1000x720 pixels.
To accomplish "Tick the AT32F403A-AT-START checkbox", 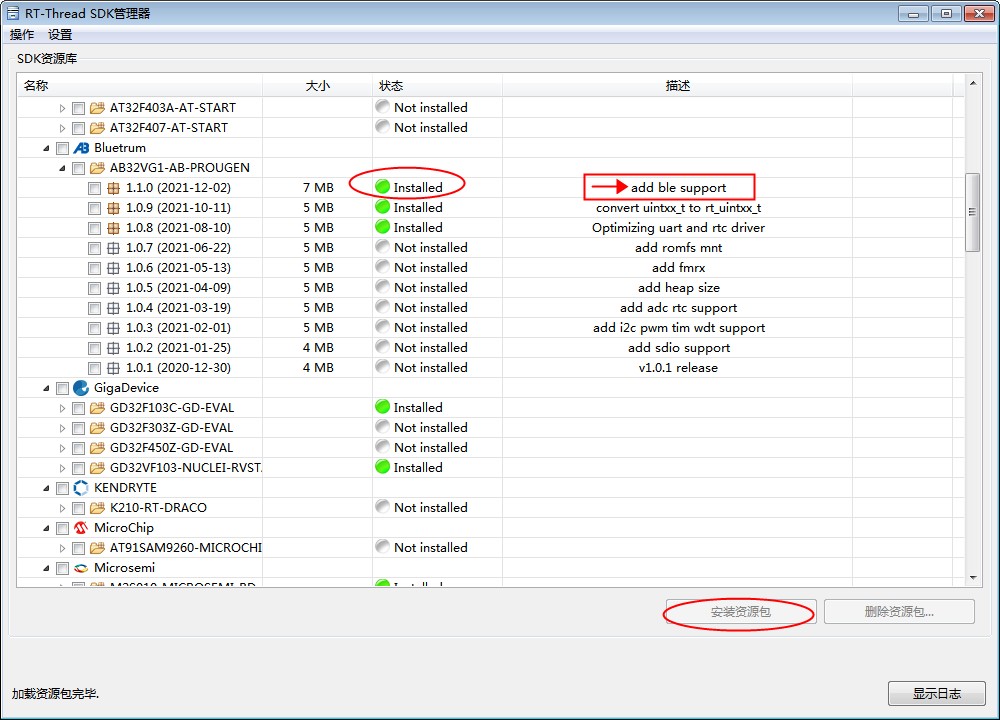I will coord(78,108).
